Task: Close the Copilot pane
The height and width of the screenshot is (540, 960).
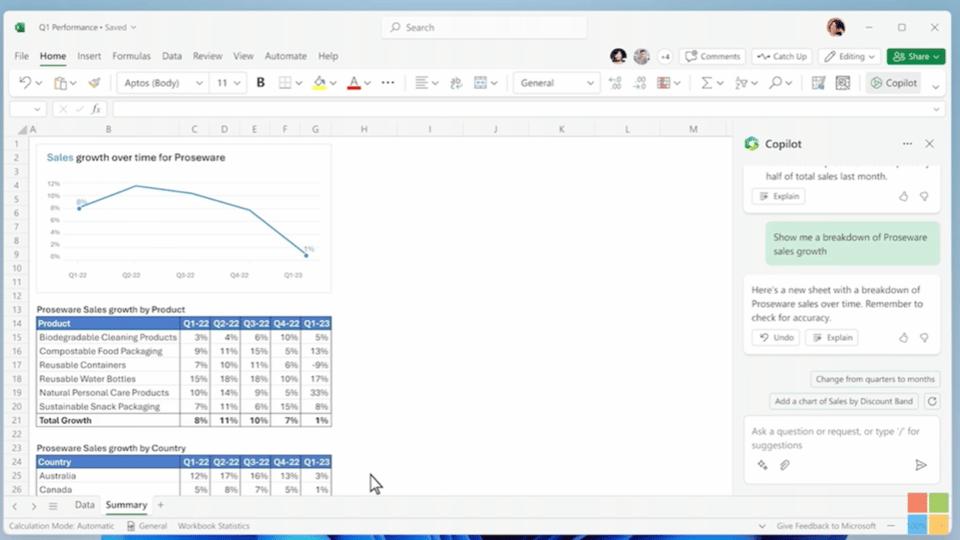Action: pos(929,144)
